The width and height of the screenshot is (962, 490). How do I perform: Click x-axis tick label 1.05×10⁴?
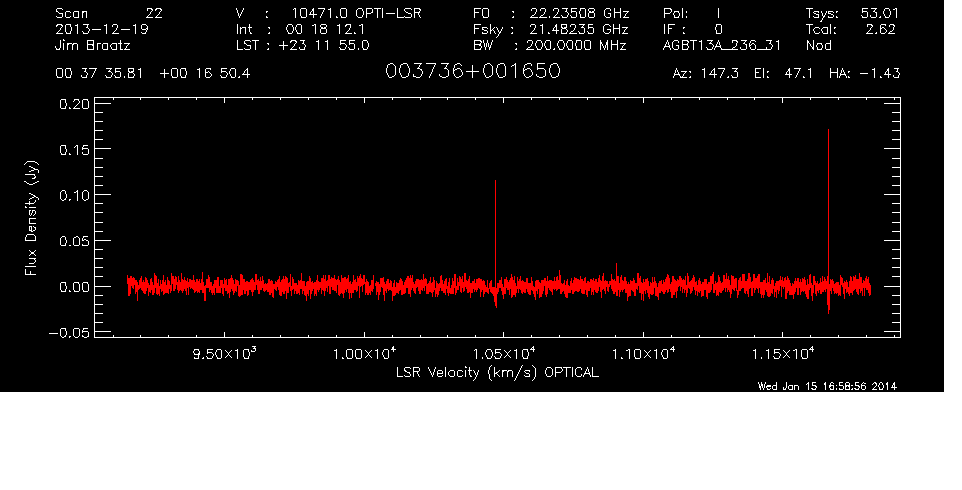503,353
